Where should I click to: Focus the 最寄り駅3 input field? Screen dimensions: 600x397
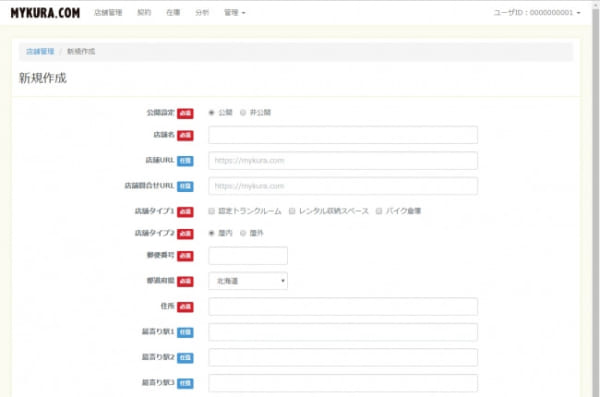pos(343,383)
